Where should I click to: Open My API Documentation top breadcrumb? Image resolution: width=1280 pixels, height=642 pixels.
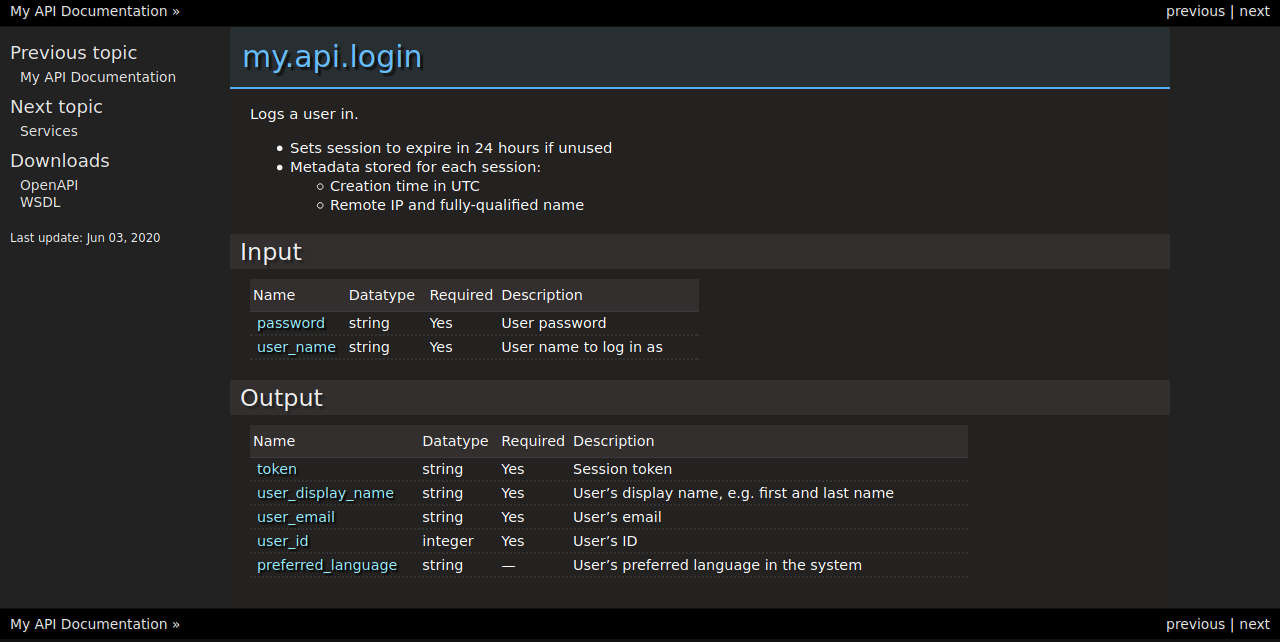click(88, 11)
